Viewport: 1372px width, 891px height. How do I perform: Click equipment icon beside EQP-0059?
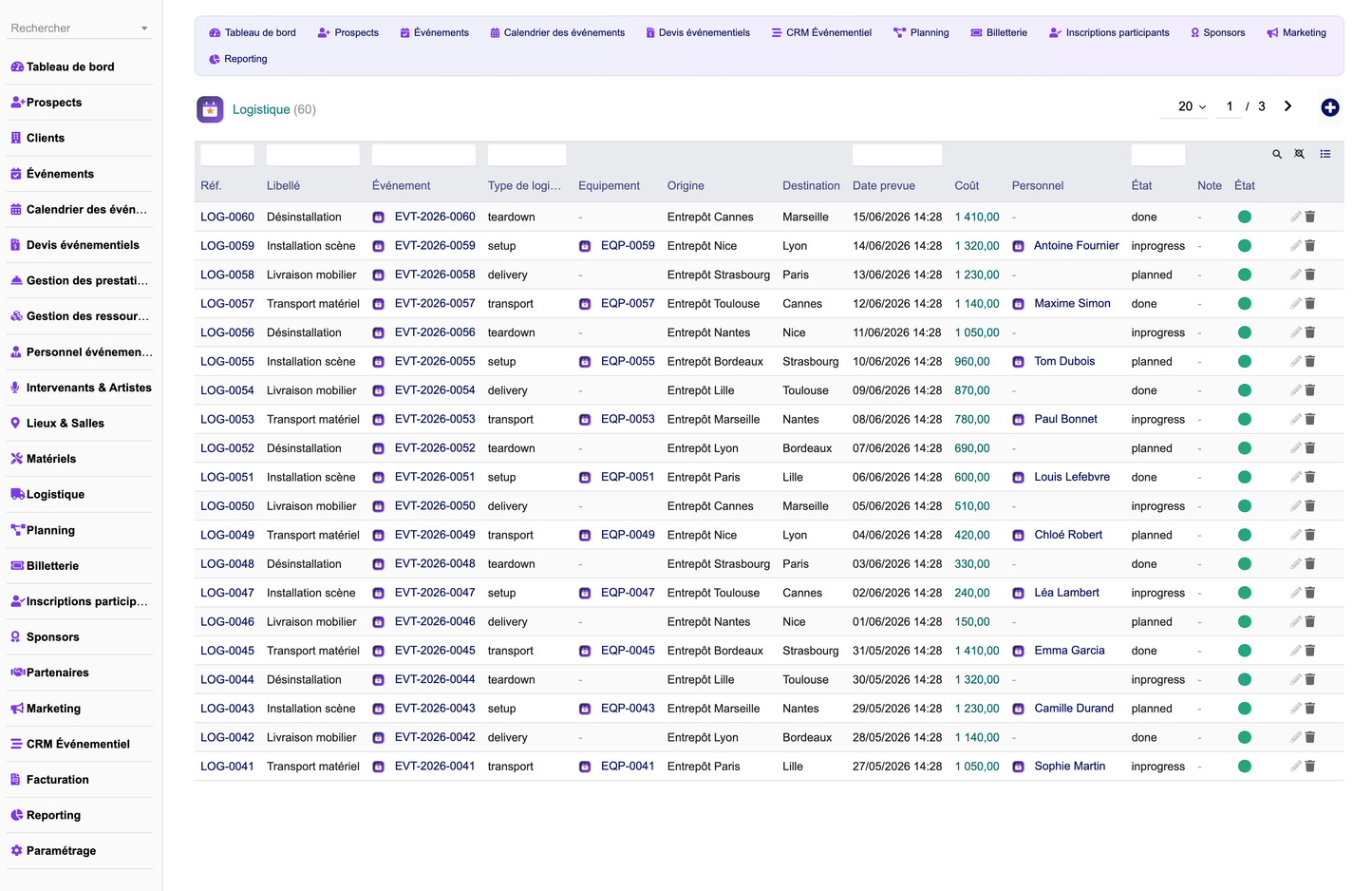click(585, 246)
